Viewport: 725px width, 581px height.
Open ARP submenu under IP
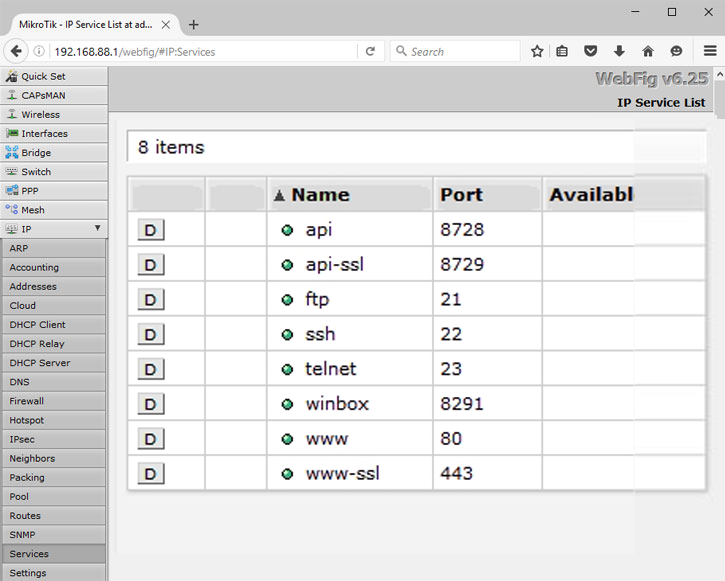coord(54,248)
